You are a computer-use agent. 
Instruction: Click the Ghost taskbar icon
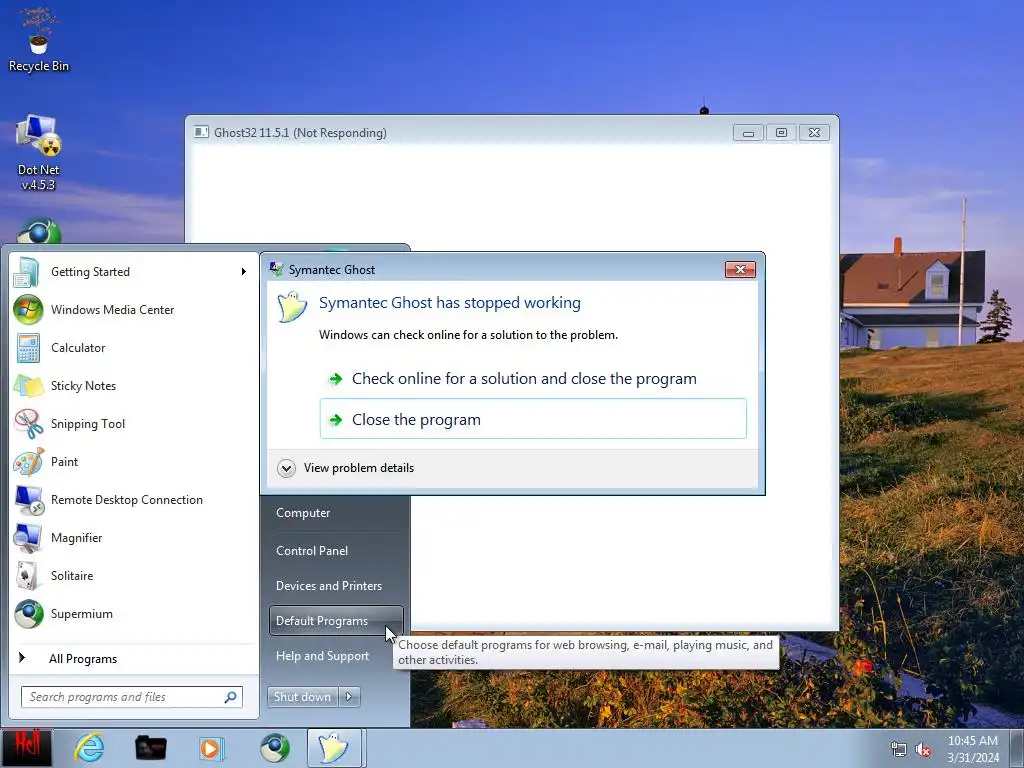coord(334,748)
